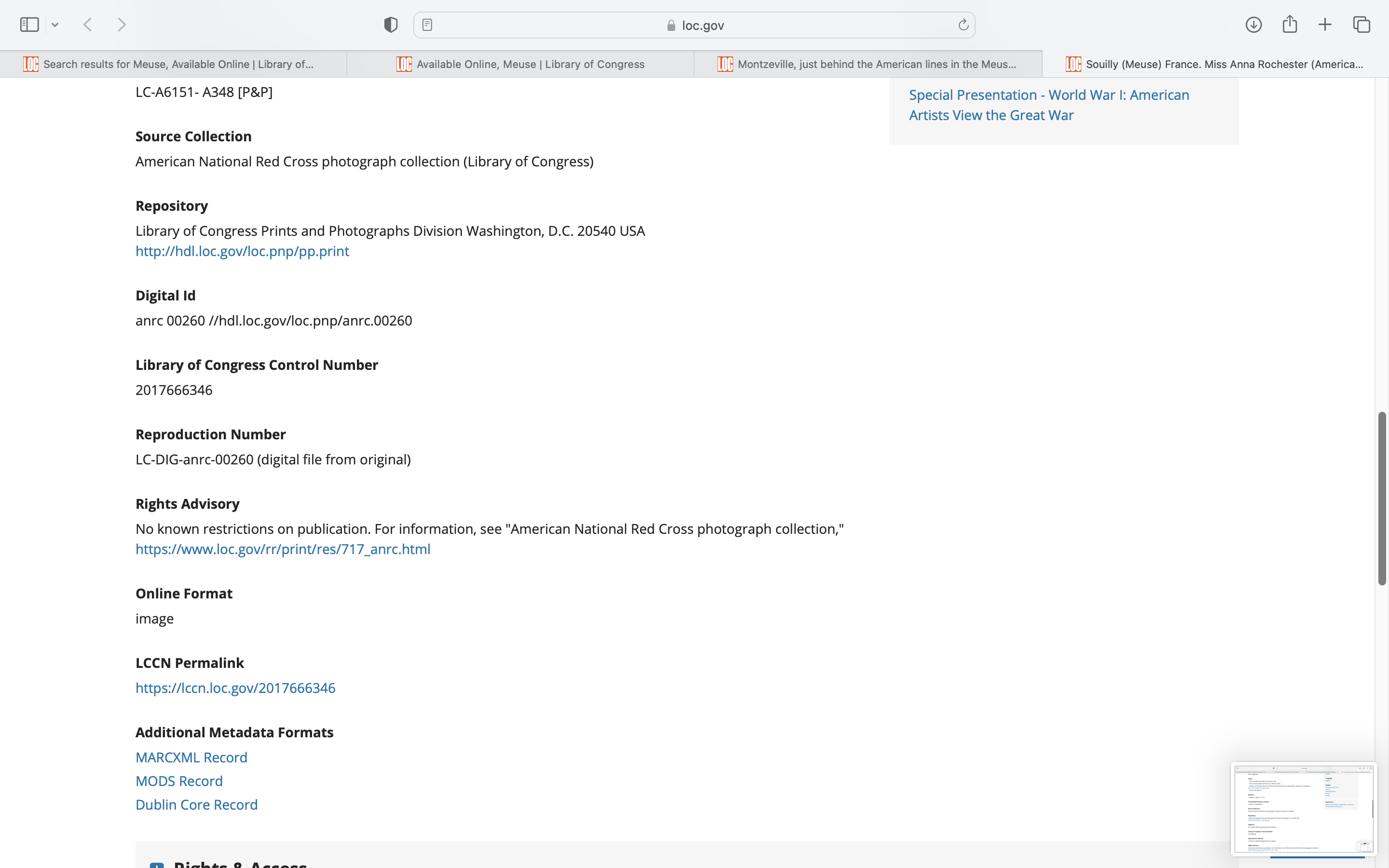Click the page vertical scrollbar thumb
The width and height of the screenshot is (1389, 868).
pyautogui.click(x=1382, y=498)
